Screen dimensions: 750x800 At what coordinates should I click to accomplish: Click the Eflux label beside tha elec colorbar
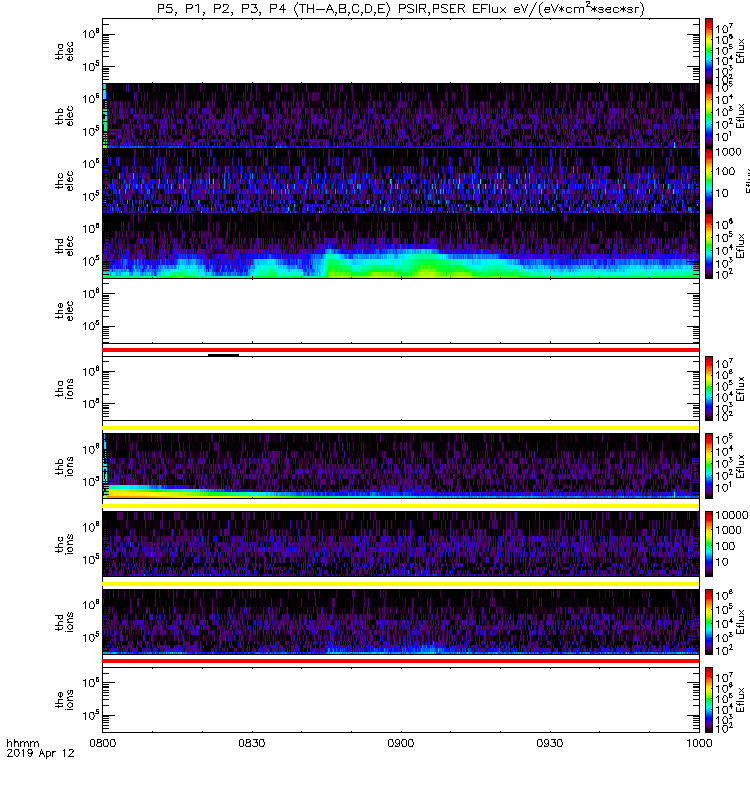(741, 51)
